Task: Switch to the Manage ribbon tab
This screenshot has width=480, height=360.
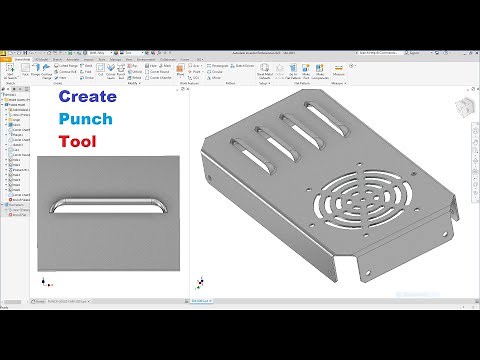Action: [115, 59]
